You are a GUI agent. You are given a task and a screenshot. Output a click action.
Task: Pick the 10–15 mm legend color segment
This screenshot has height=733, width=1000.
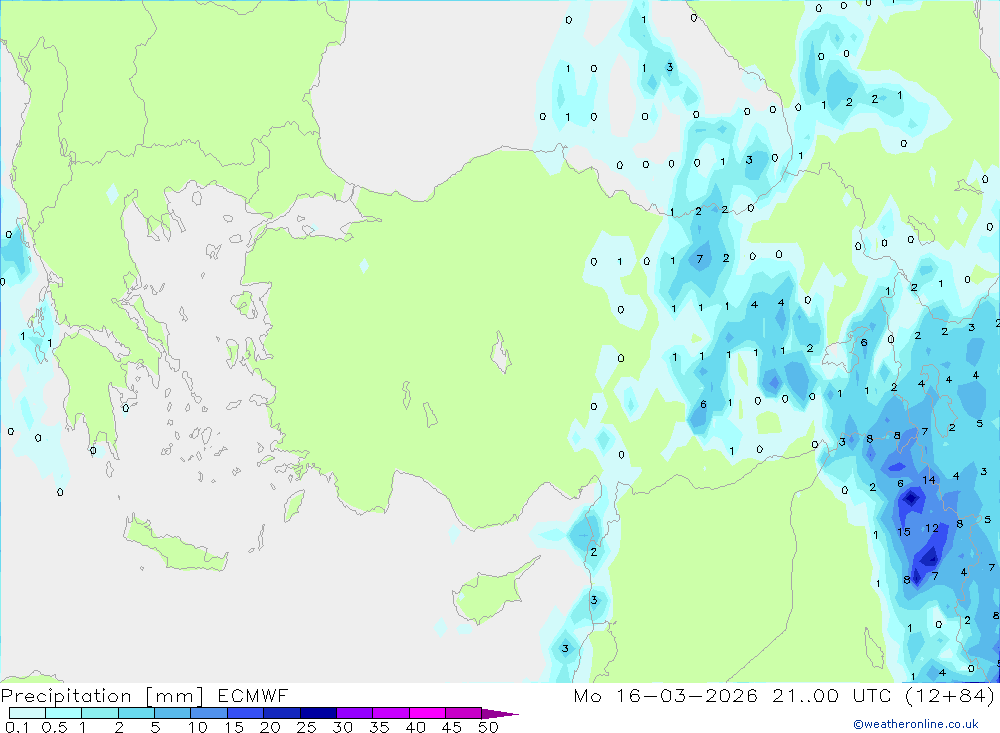coord(209,713)
